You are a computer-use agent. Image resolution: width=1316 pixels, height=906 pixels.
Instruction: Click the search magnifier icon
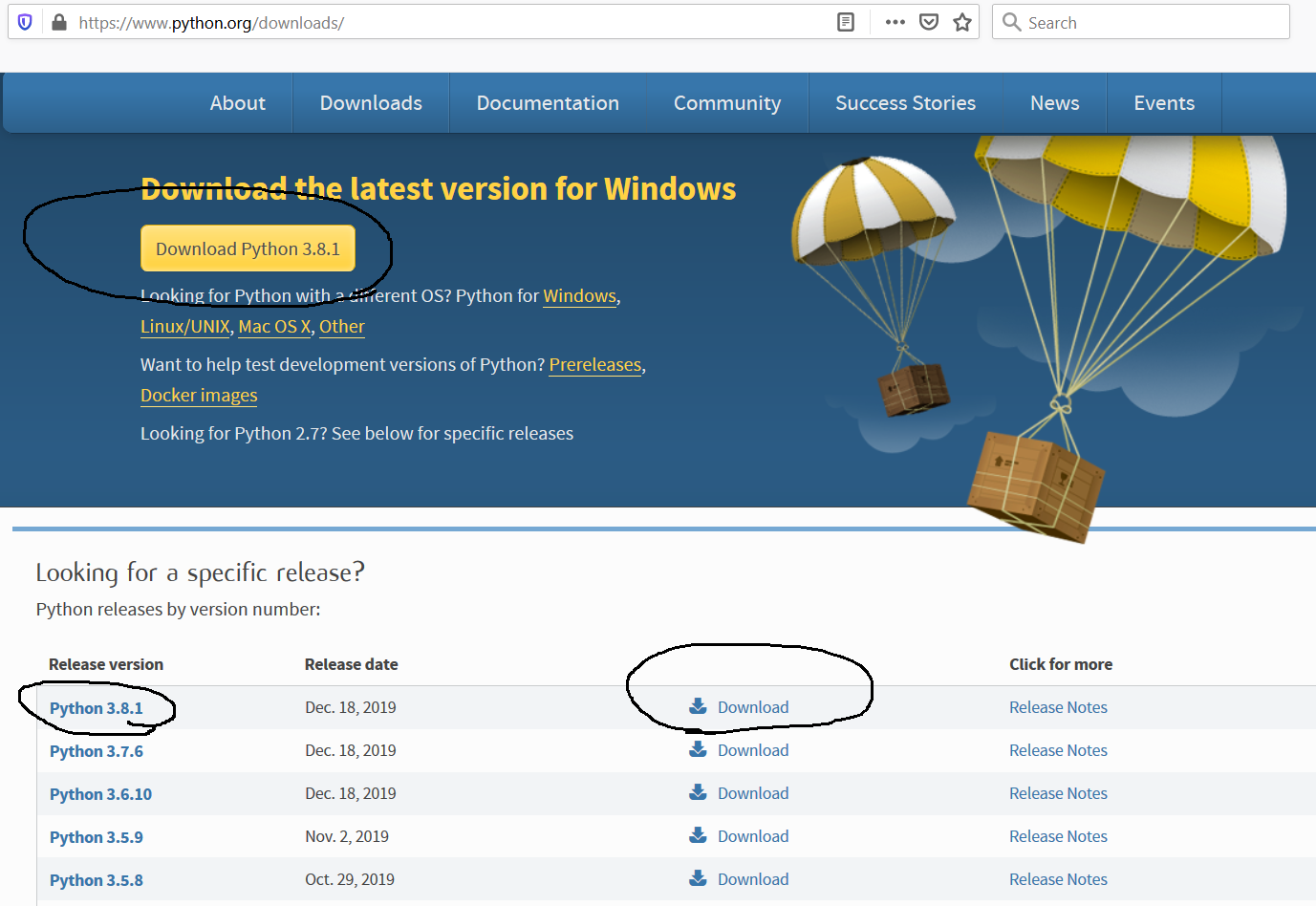tap(1012, 22)
